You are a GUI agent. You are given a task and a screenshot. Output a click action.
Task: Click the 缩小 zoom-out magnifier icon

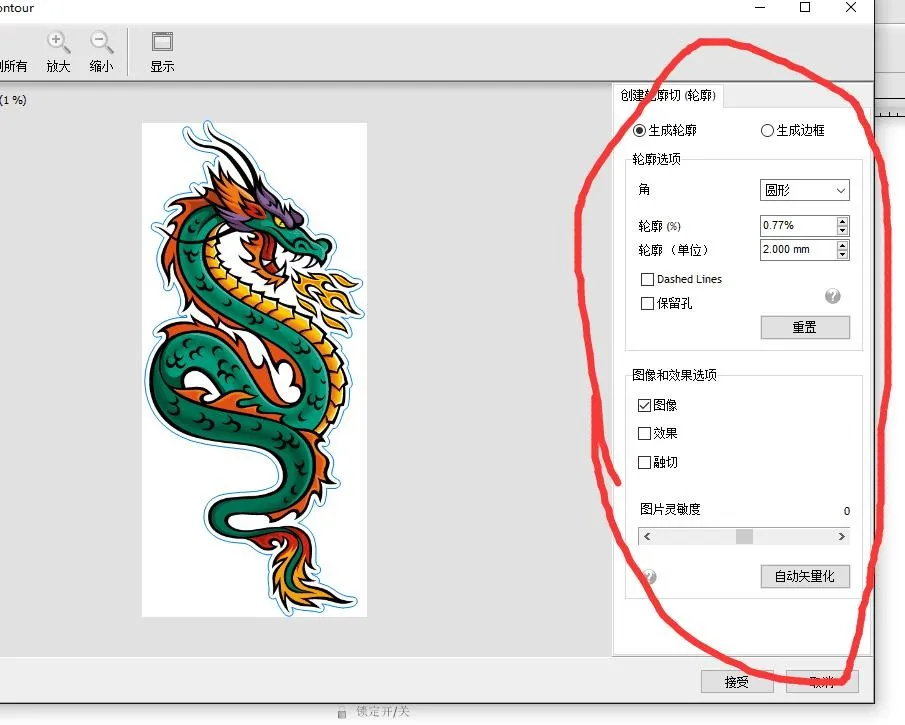102,43
